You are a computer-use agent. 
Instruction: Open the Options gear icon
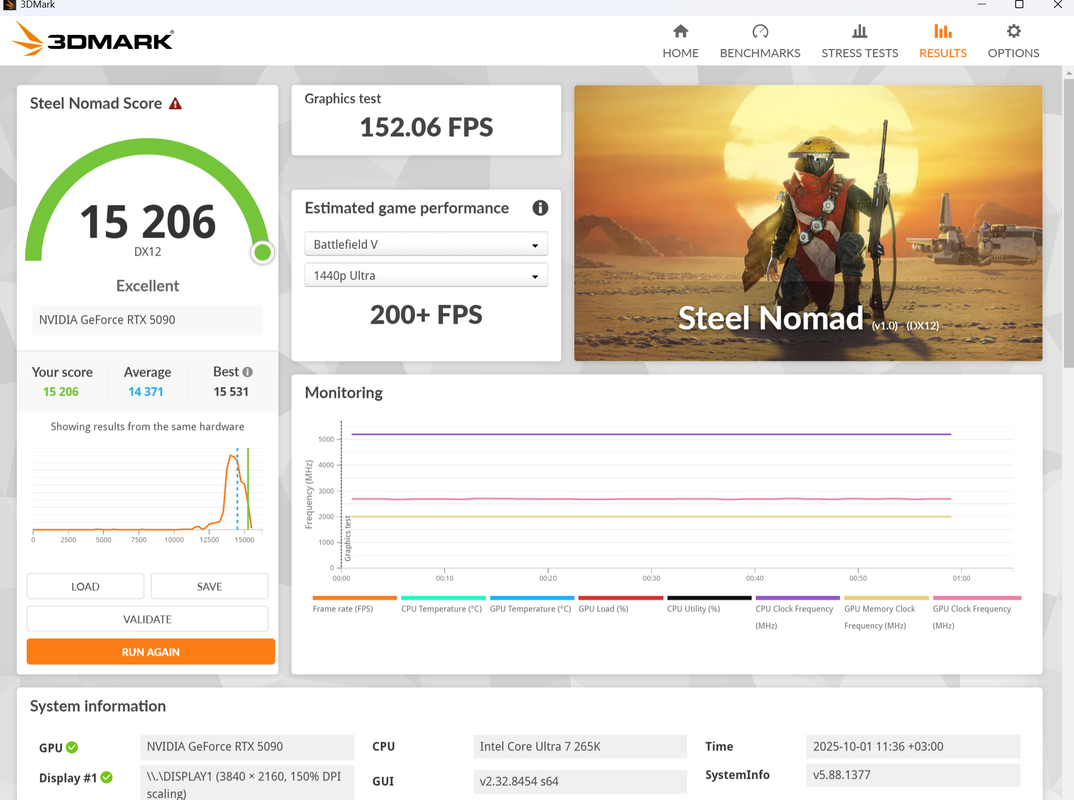(1014, 32)
